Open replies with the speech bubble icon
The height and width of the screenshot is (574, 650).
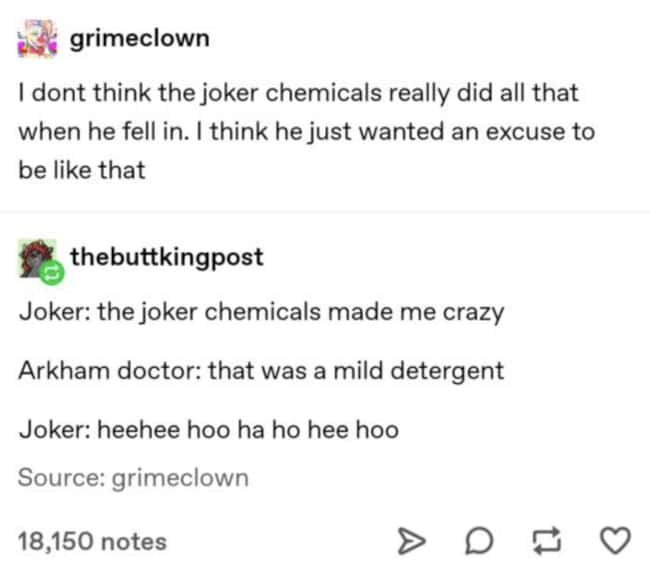(479, 541)
